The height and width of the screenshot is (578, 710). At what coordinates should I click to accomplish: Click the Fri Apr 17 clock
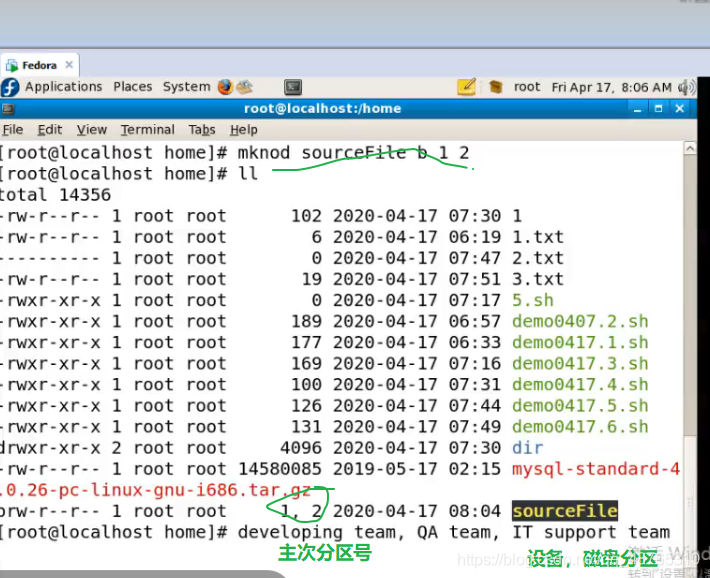pyautogui.click(x=611, y=87)
